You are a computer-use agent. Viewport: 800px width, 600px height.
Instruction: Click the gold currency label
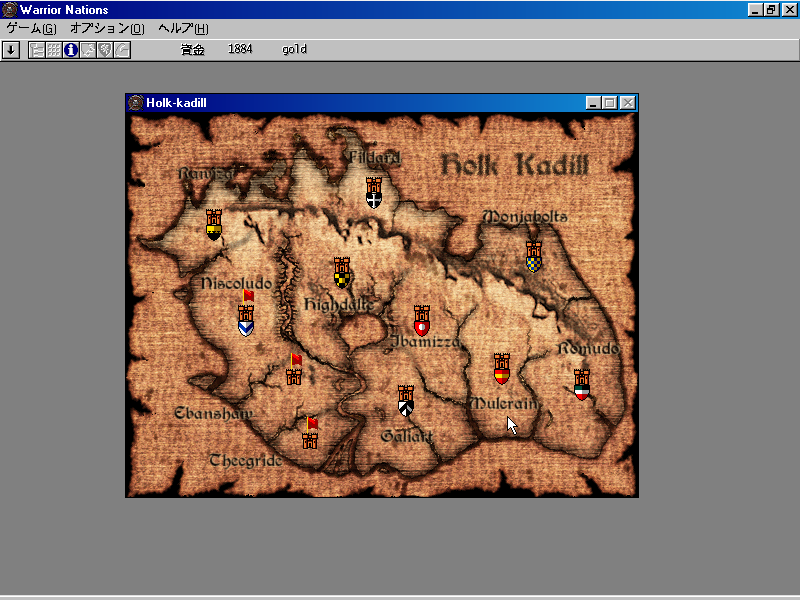click(x=294, y=49)
